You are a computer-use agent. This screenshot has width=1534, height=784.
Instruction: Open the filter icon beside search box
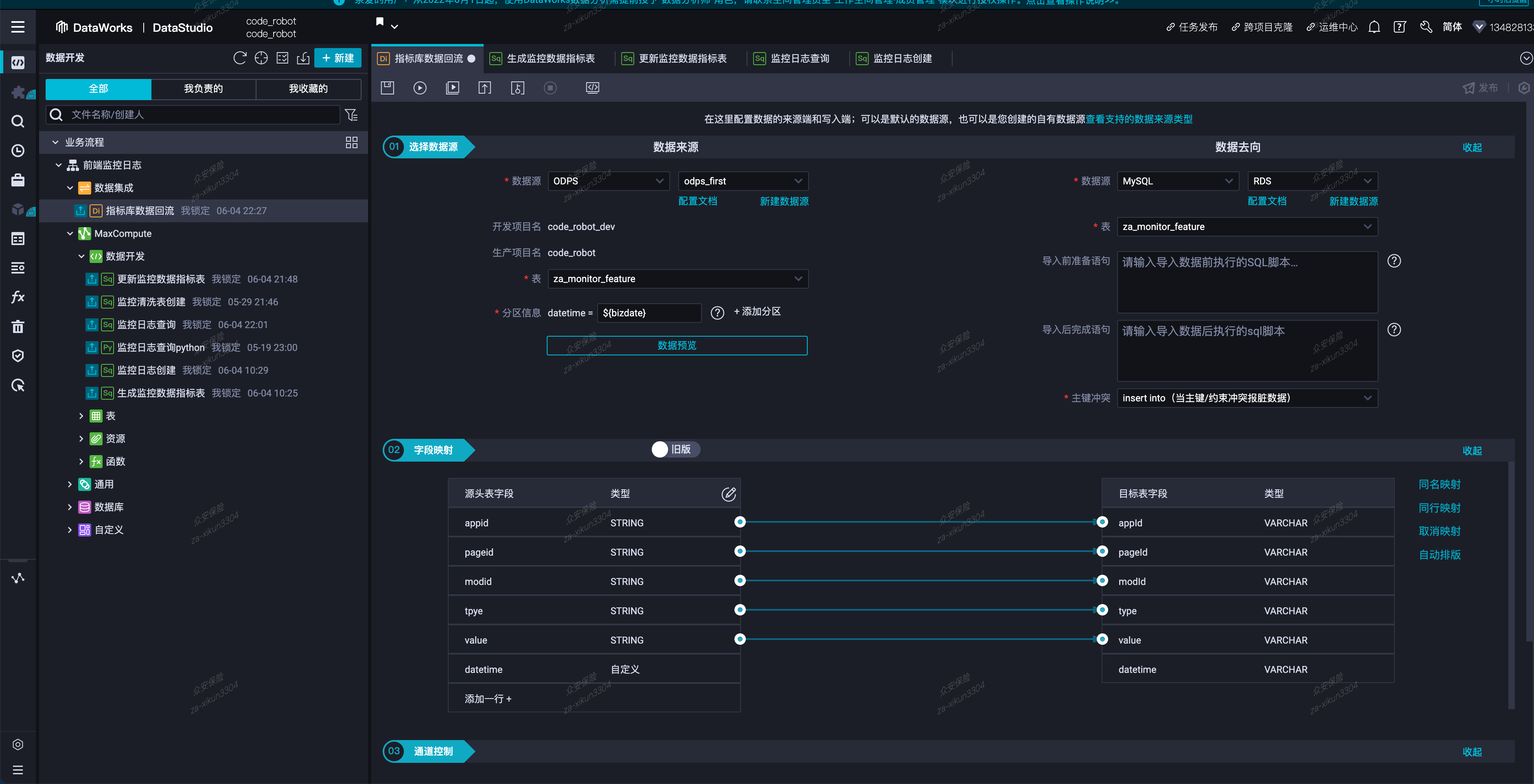click(x=351, y=114)
